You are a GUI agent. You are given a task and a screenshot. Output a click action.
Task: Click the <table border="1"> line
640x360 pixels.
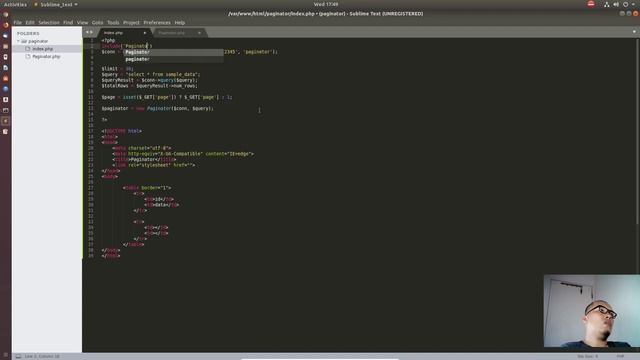(x=147, y=188)
